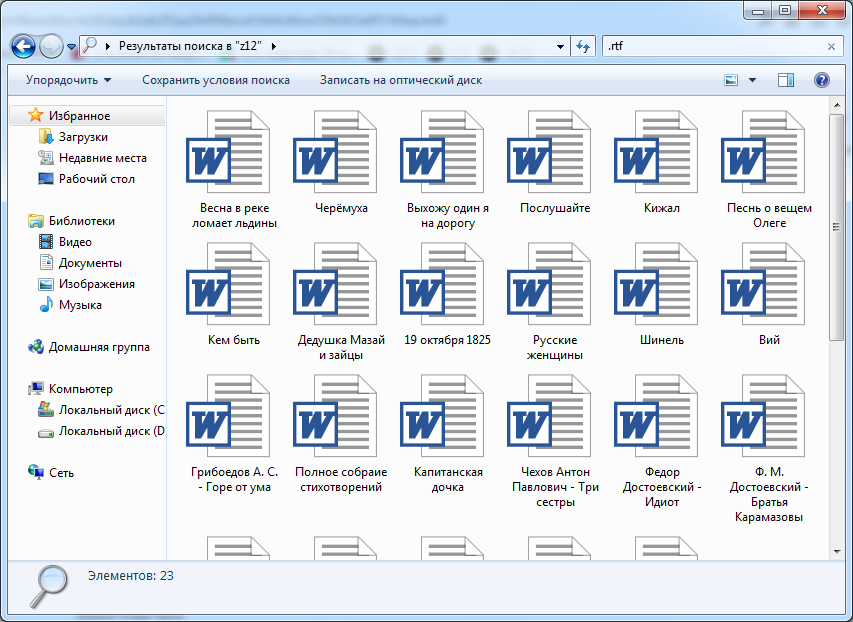The height and width of the screenshot is (622, 853).
Task: Click inside the .rtf search field
Action: click(714, 46)
